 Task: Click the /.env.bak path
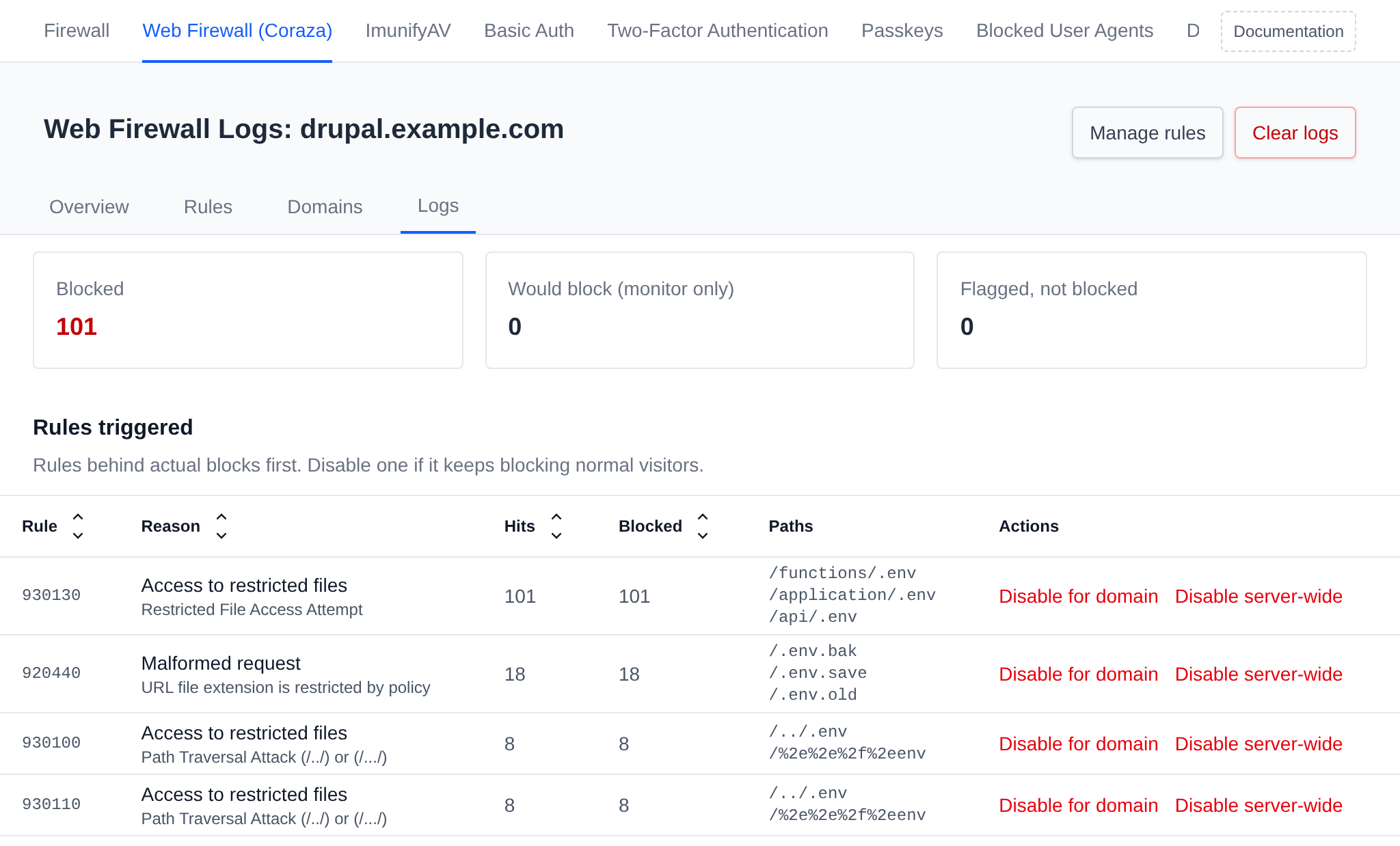pyautogui.click(x=813, y=651)
